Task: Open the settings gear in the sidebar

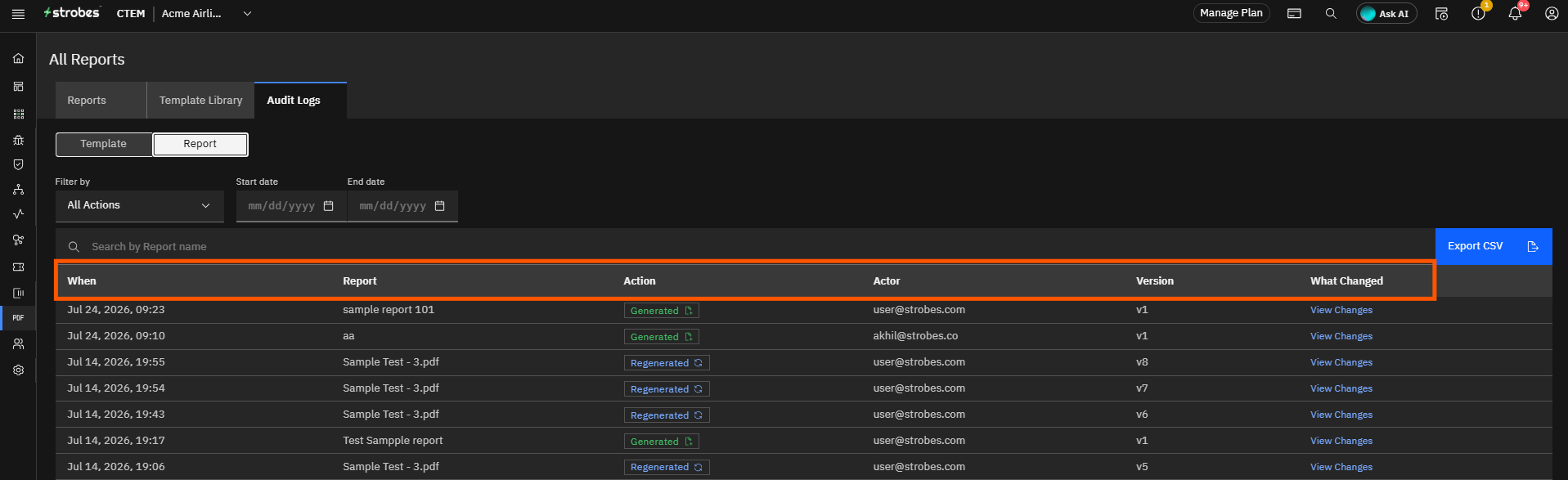Action: pyautogui.click(x=18, y=370)
